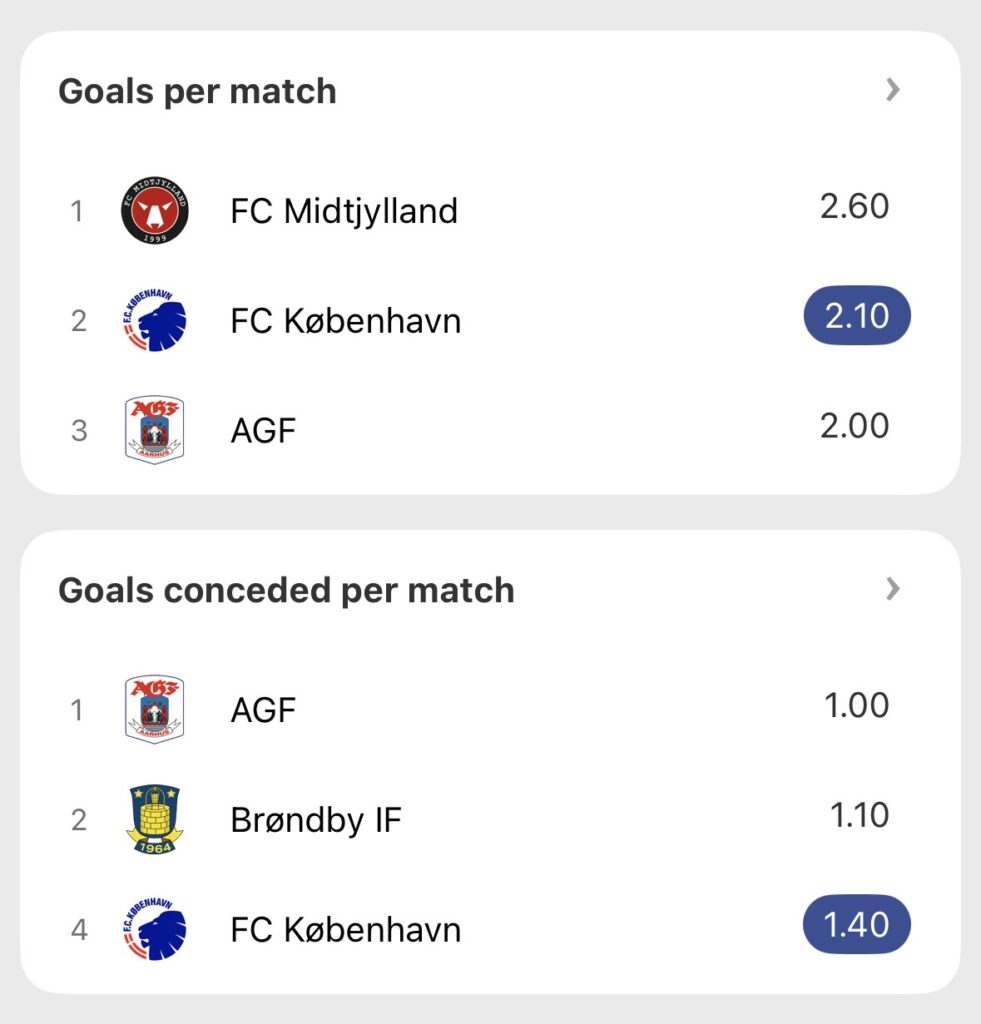Click the 2.60 goals value
The height and width of the screenshot is (1024, 981).
[x=854, y=206]
